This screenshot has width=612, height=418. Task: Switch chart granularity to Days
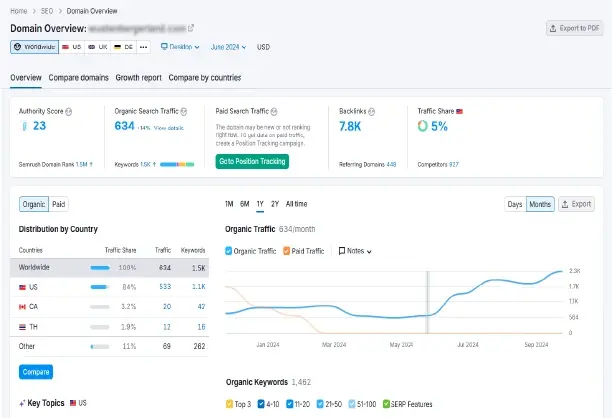coord(515,204)
